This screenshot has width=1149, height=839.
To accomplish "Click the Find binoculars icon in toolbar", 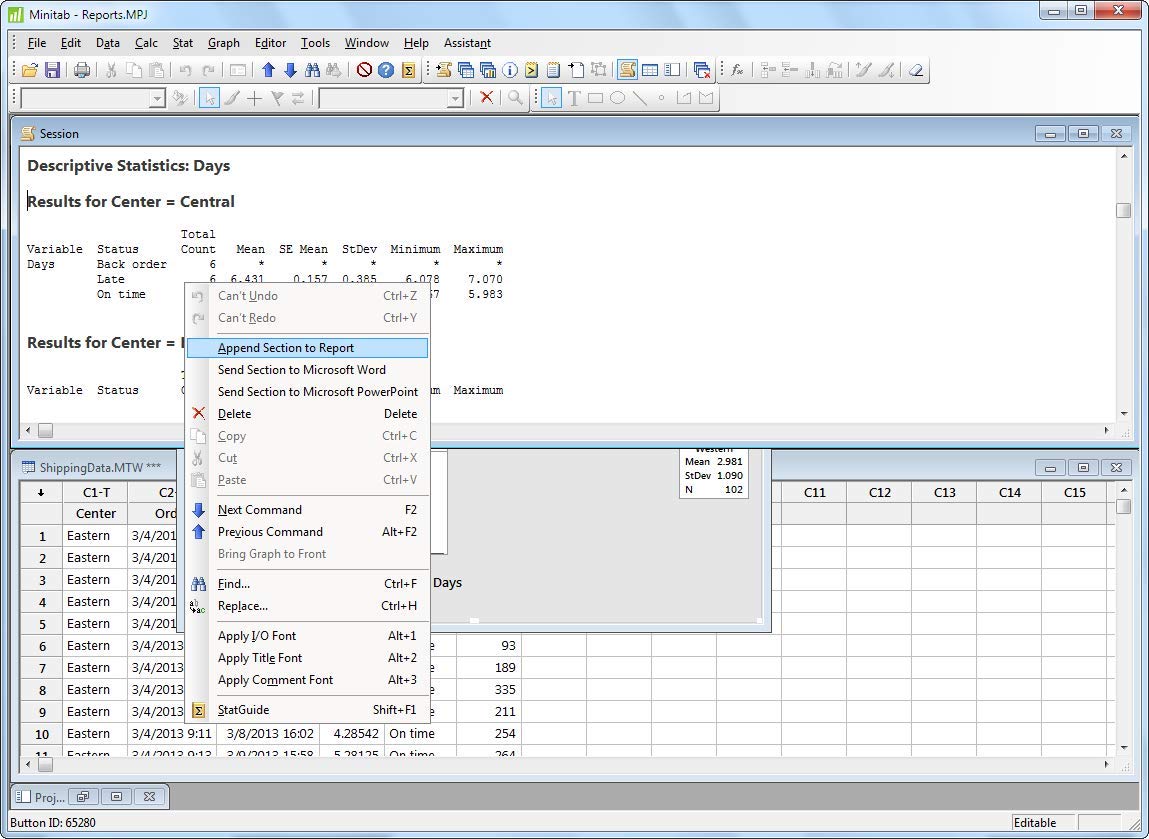I will coord(312,70).
